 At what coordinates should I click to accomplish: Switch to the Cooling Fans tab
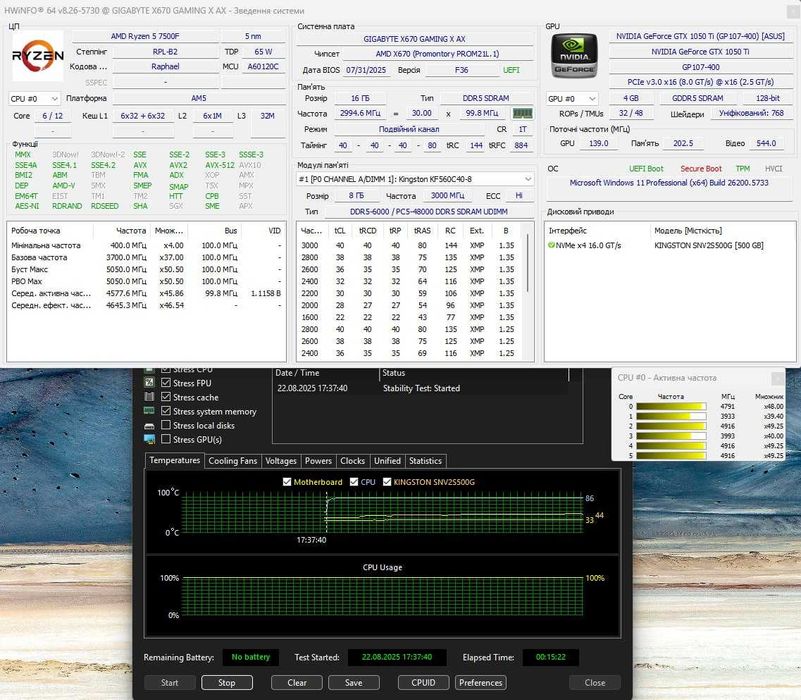[232, 461]
